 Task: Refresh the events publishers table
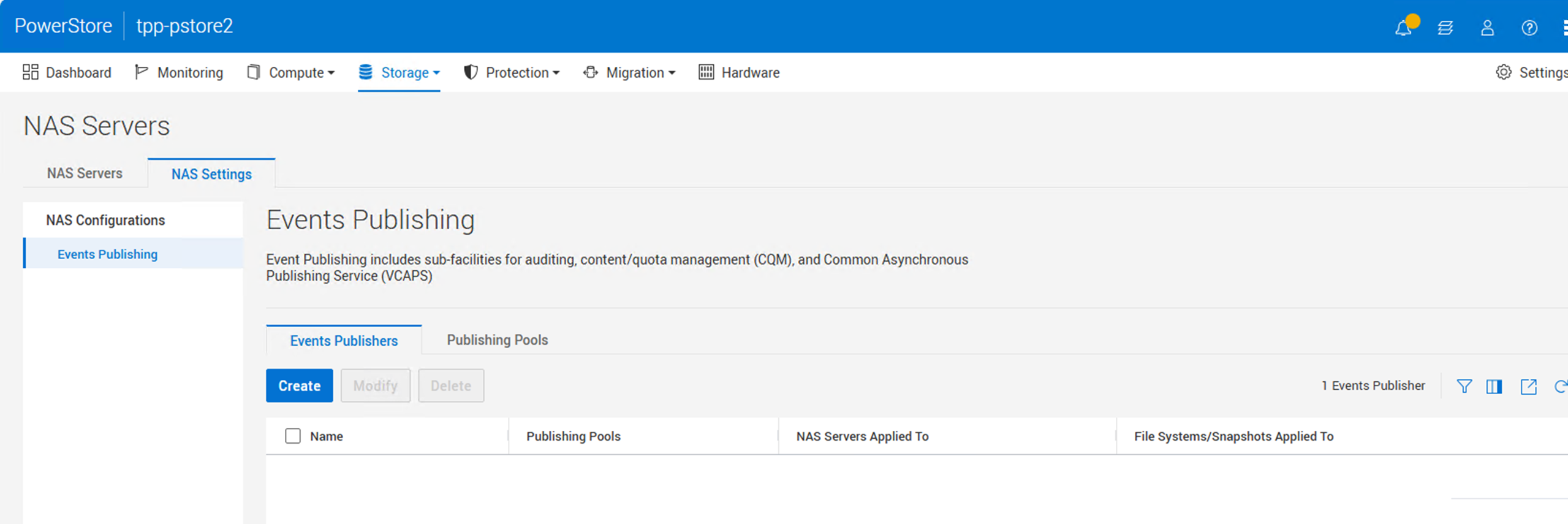[1561, 386]
